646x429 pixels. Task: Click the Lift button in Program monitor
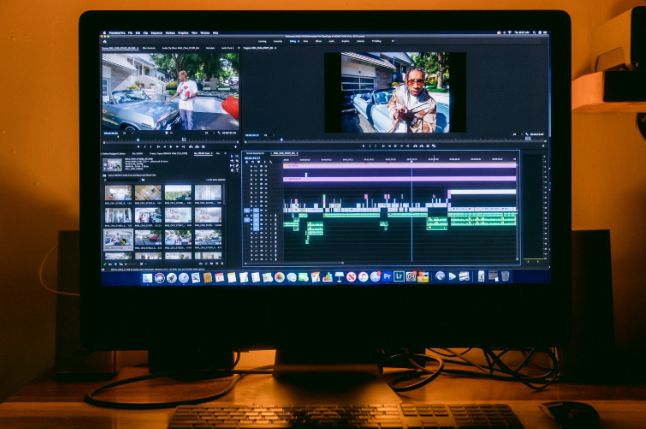(x=415, y=146)
